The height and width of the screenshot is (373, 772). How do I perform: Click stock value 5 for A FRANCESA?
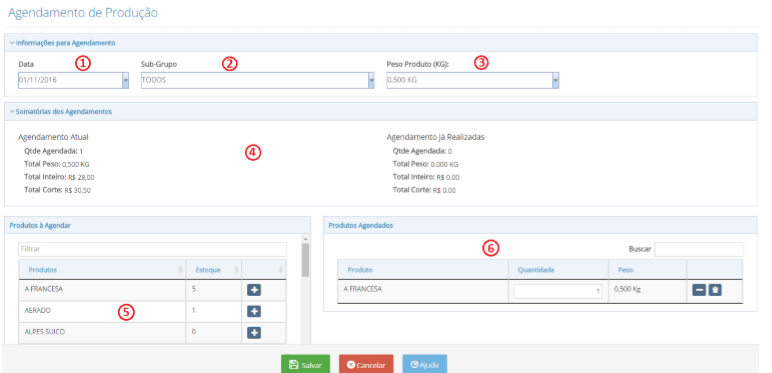pyautogui.click(x=194, y=289)
